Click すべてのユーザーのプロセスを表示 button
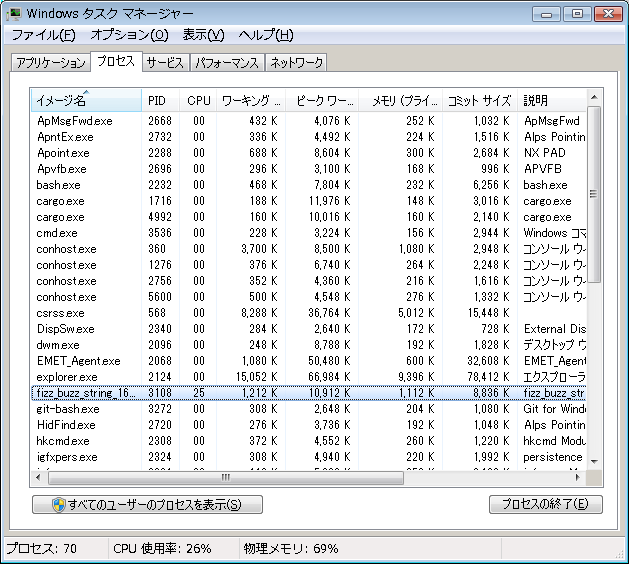This screenshot has width=629, height=564. click(x=147, y=505)
